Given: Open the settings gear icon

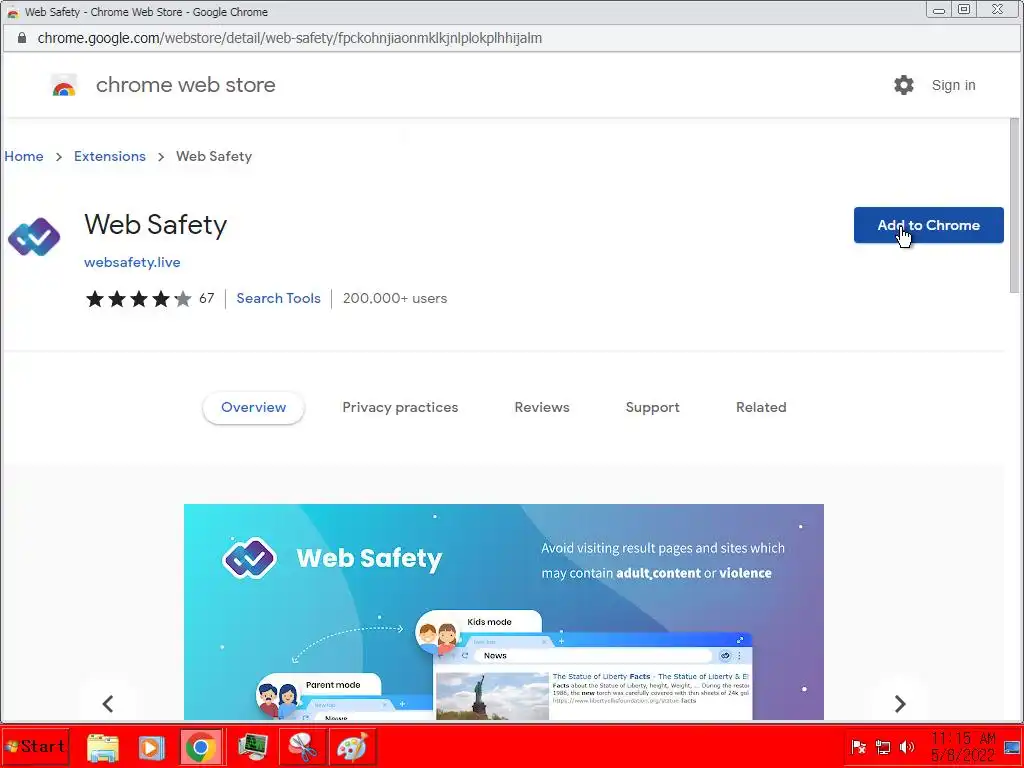Looking at the screenshot, I should click(904, 85).
